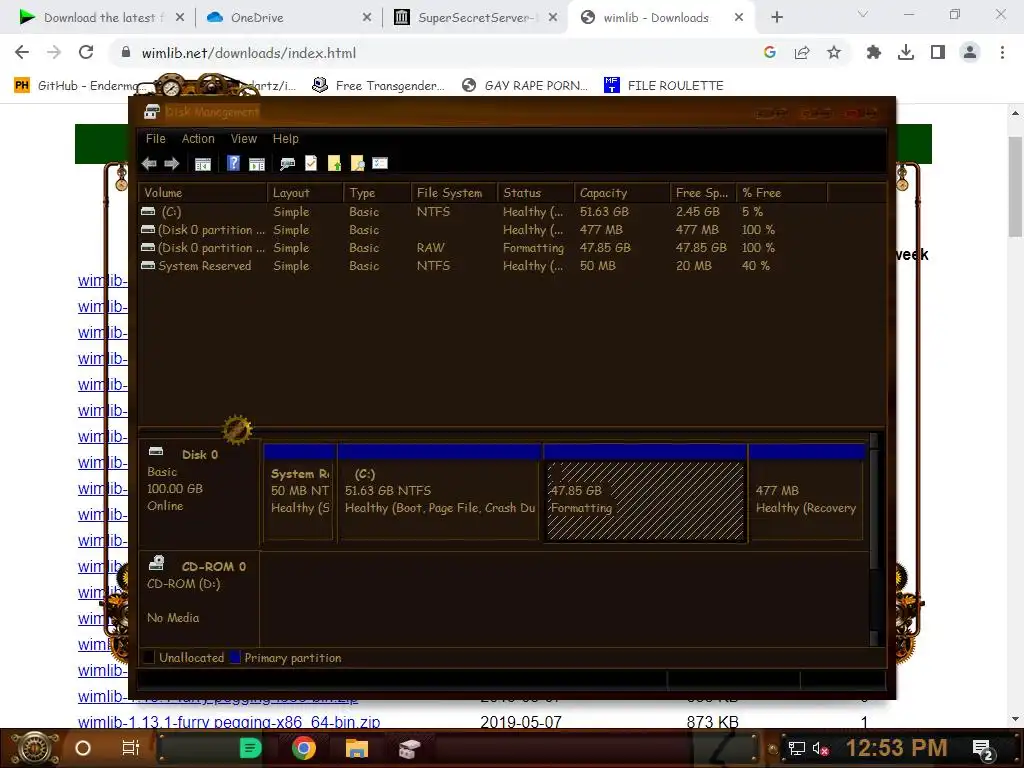This screenshot has height=768, width=1024.
Task: Click muted volume tray icon
Action: coord(820,748)
